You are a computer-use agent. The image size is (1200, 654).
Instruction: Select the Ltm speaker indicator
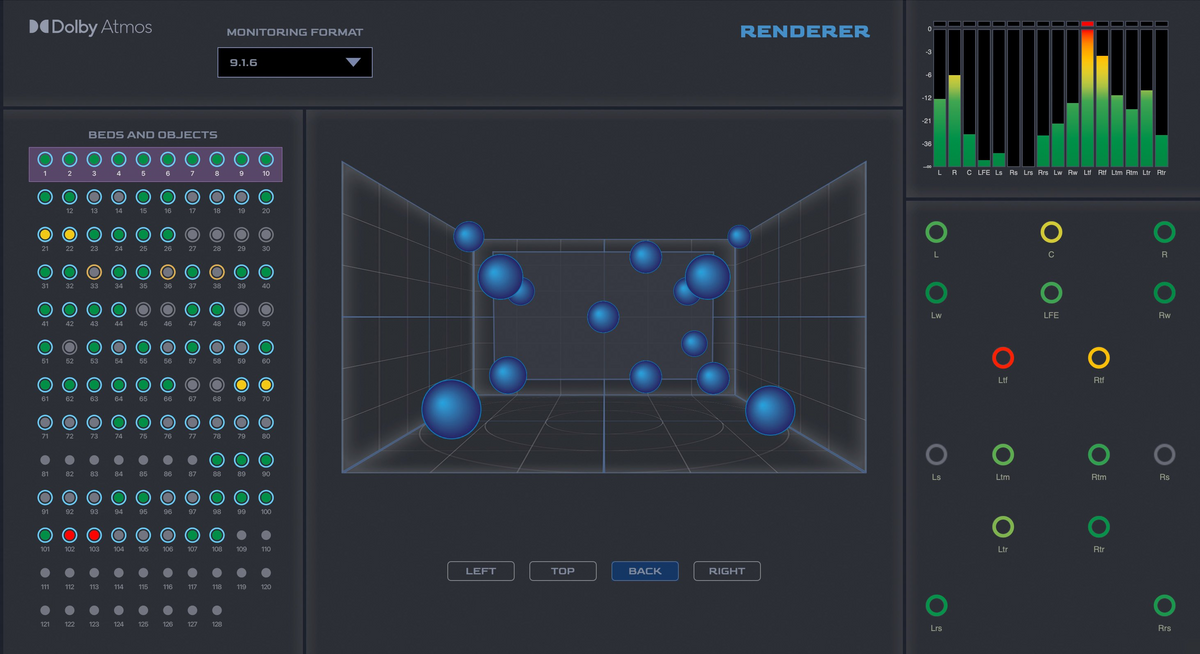(x=1003, y=455)
